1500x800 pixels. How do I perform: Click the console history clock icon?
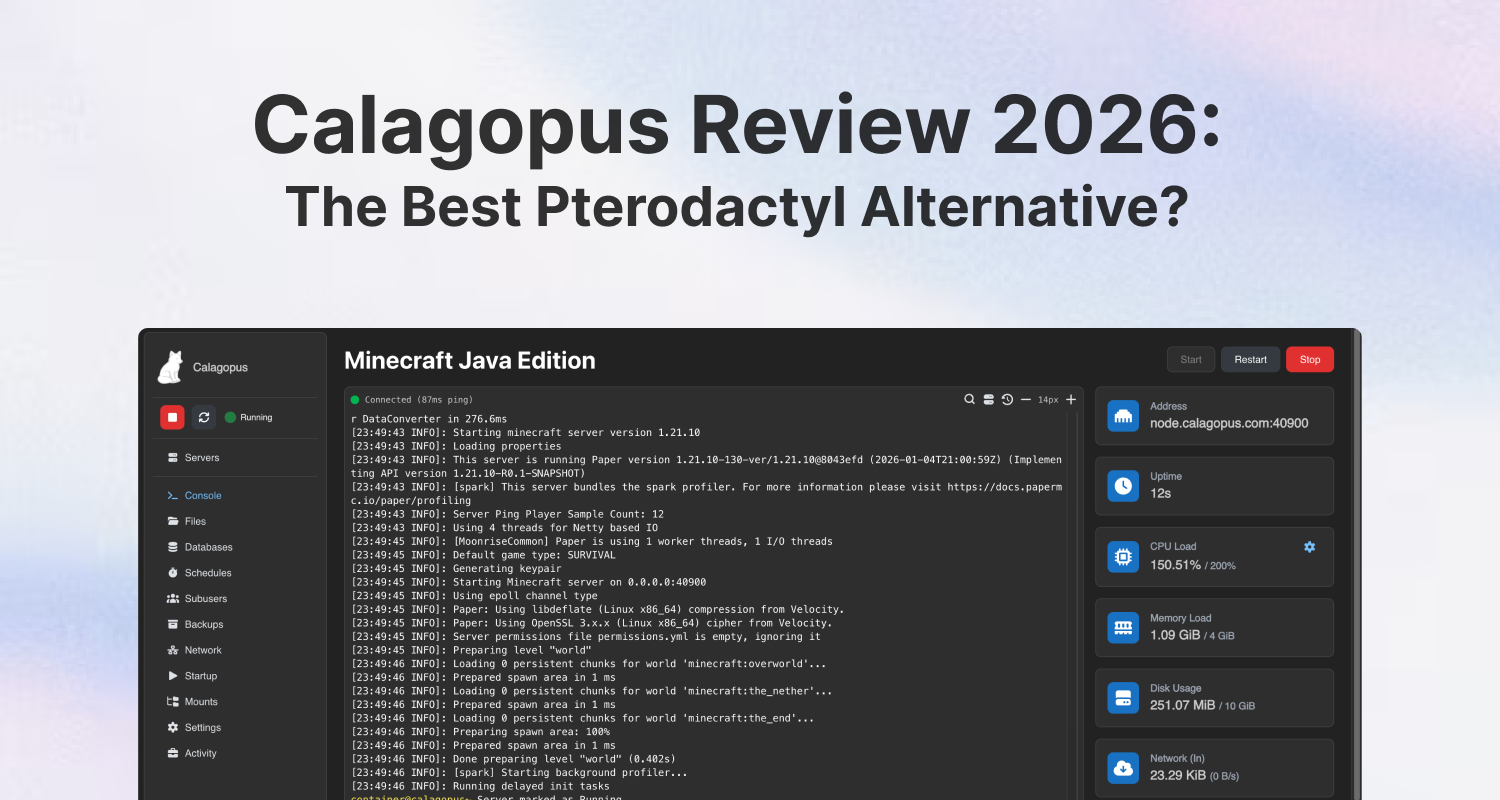pyautogui.click(x=1007, y=399)
